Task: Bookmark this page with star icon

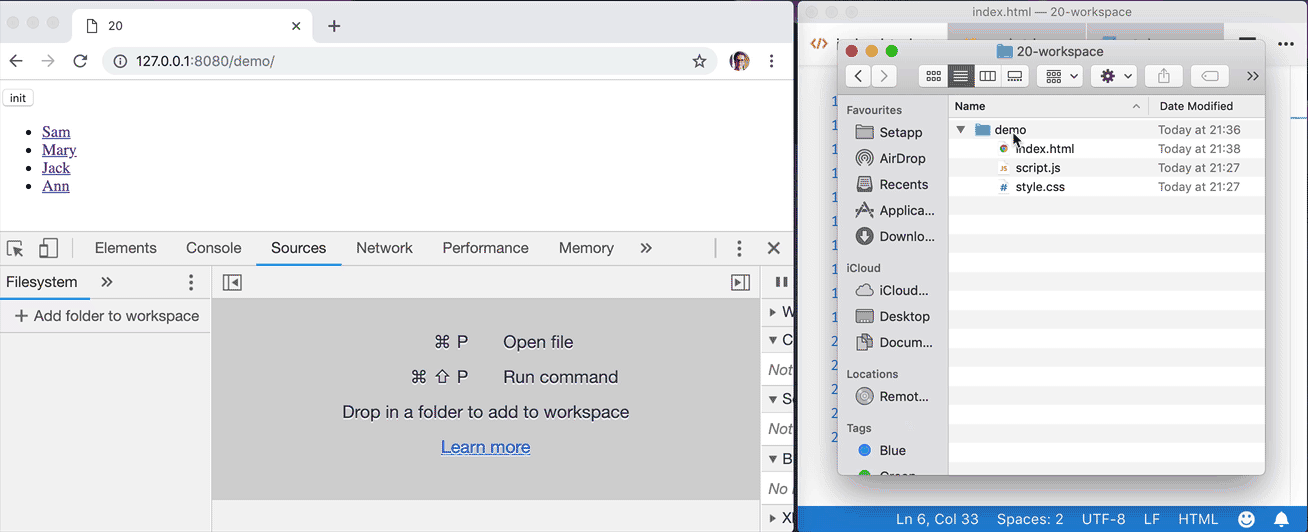Action: [x=699, y=61]
